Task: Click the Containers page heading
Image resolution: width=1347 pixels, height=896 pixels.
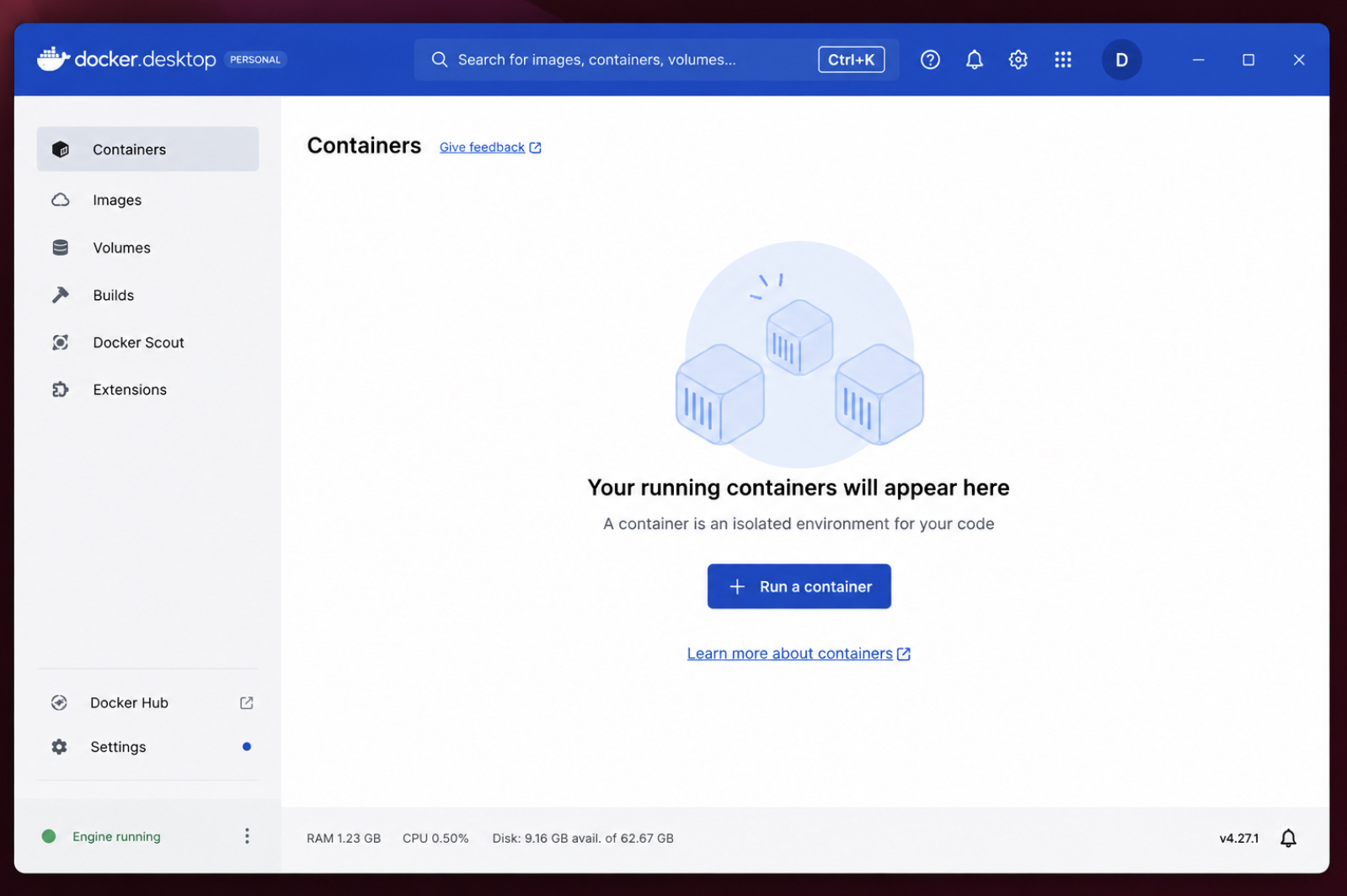Action: click(x=364, y=146)
